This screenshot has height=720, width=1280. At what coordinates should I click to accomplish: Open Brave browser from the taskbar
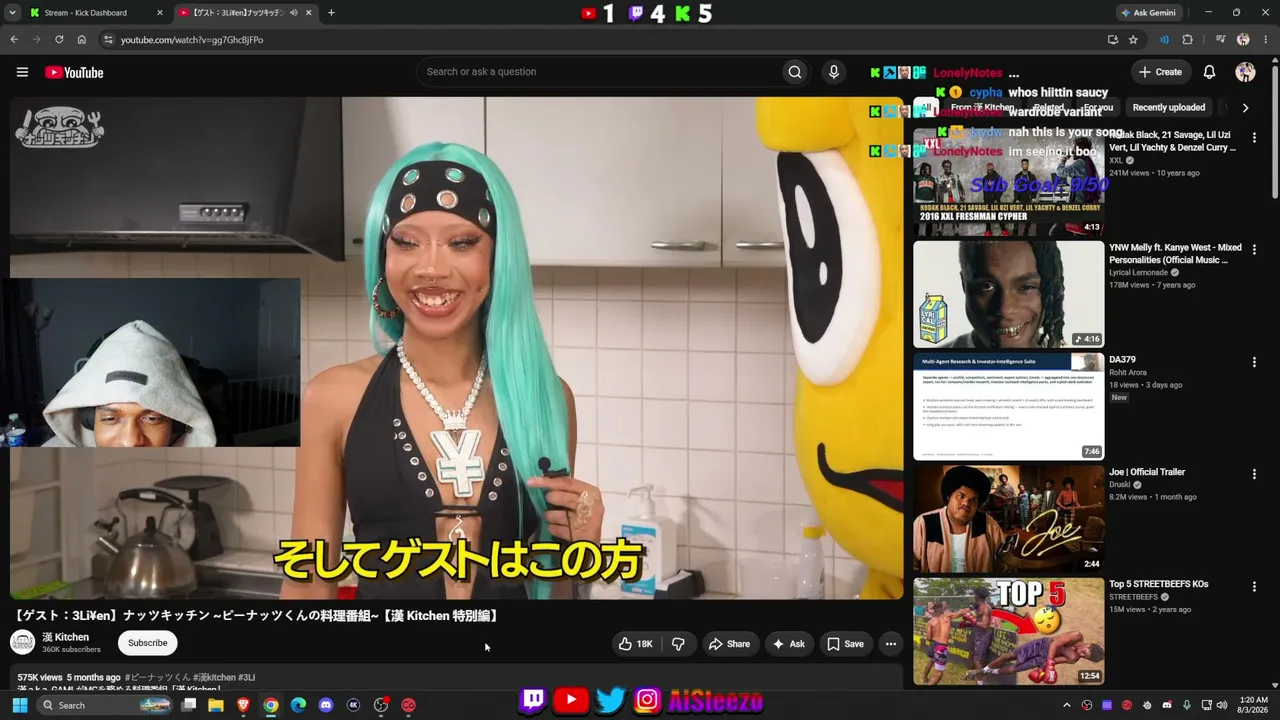coord(243,705)
